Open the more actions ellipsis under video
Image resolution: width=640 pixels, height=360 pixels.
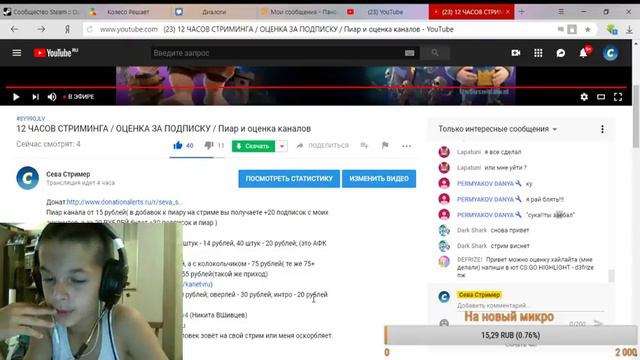pos(407,146)
